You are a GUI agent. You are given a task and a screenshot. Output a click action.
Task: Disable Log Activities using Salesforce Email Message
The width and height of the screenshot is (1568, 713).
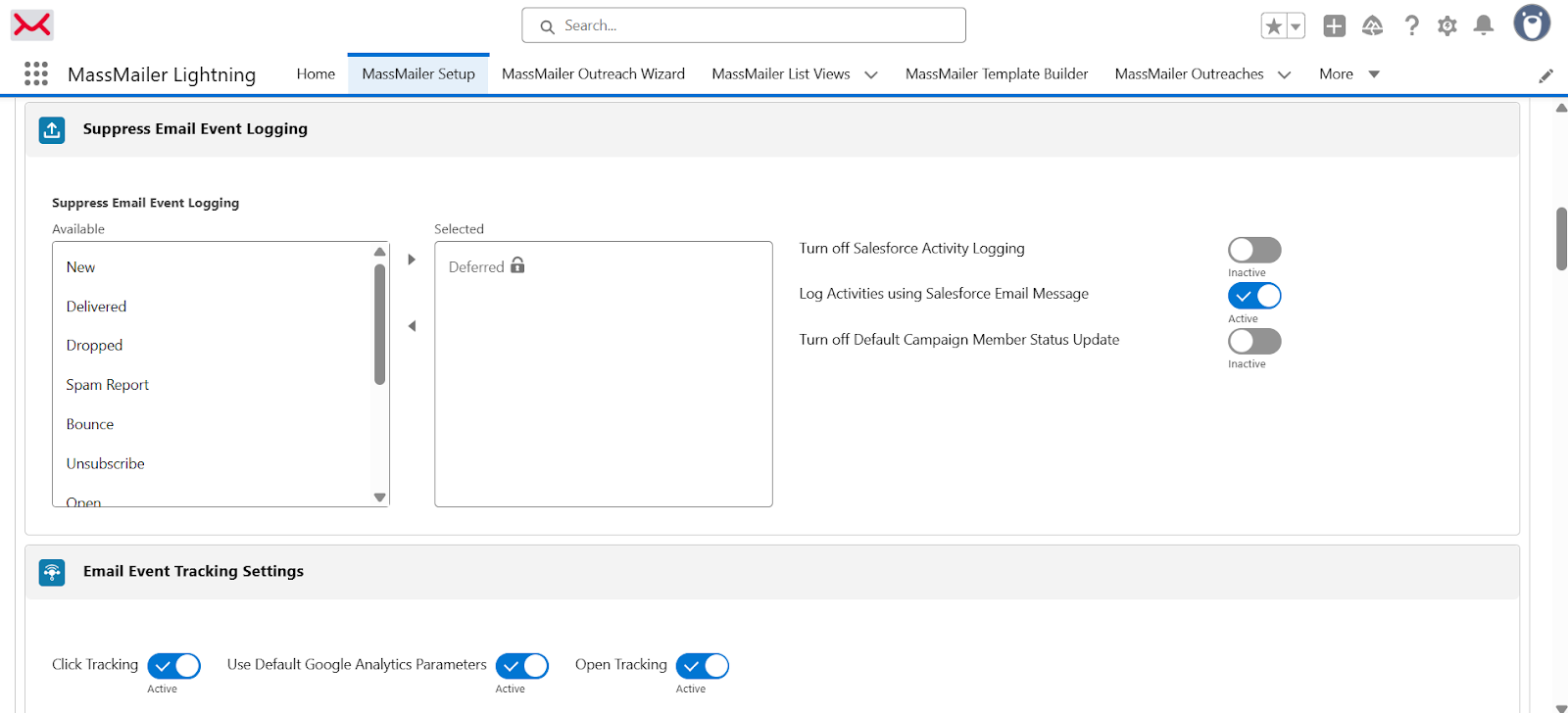1254,296
